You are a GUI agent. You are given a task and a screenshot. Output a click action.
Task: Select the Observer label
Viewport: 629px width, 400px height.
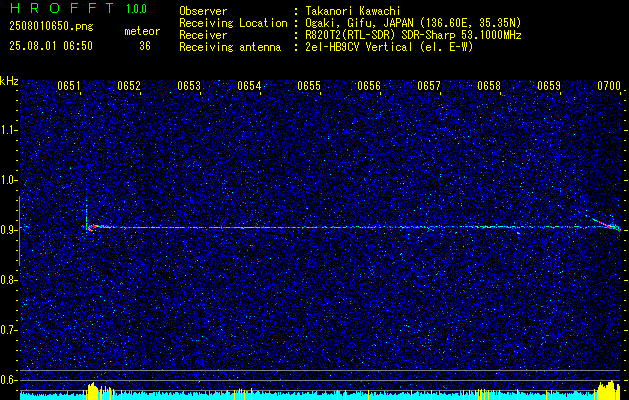pos(203,11)
